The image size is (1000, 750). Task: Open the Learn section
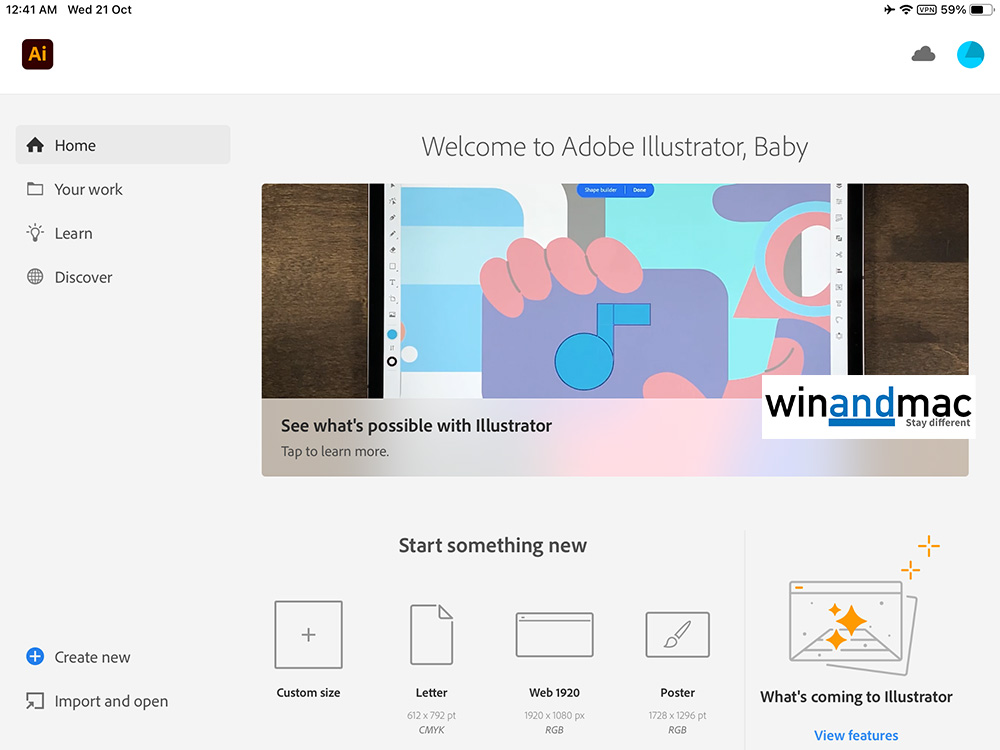(x=73, y=233)
